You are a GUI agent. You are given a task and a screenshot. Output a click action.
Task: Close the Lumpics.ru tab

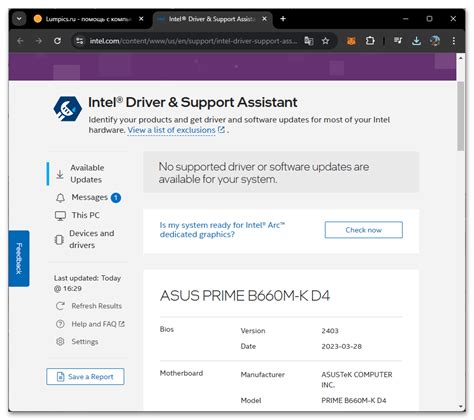coord(141,19)
